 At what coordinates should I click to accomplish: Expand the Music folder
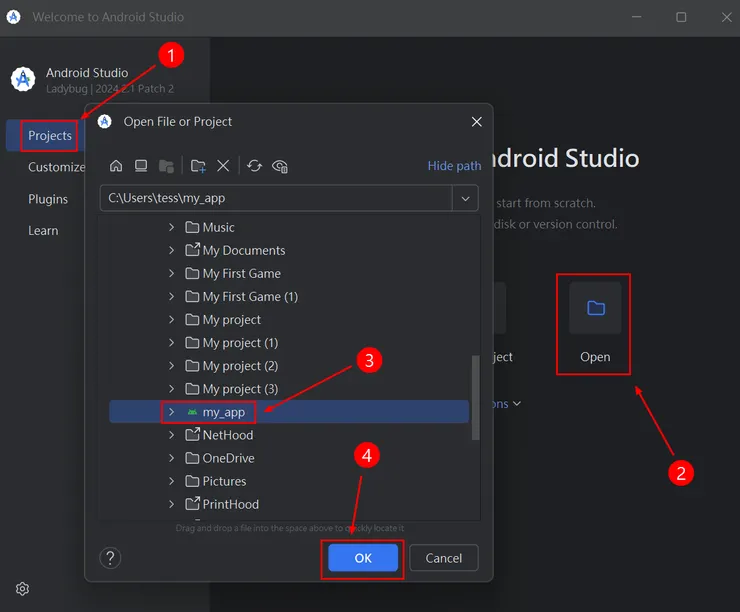coord(172,227)
